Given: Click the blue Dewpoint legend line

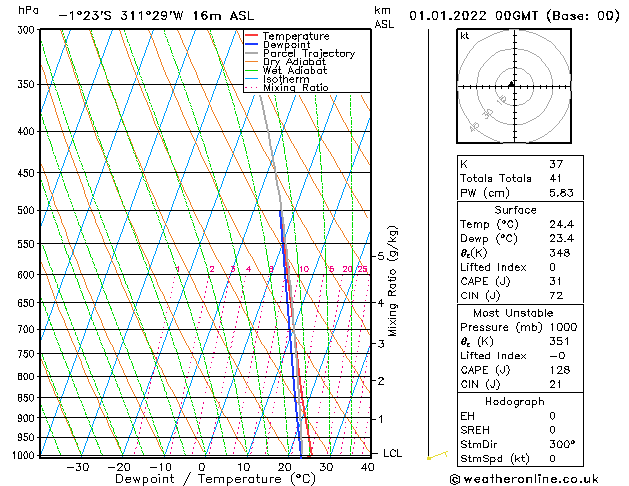Looking at the screenshot, I should tap(252, 44).
